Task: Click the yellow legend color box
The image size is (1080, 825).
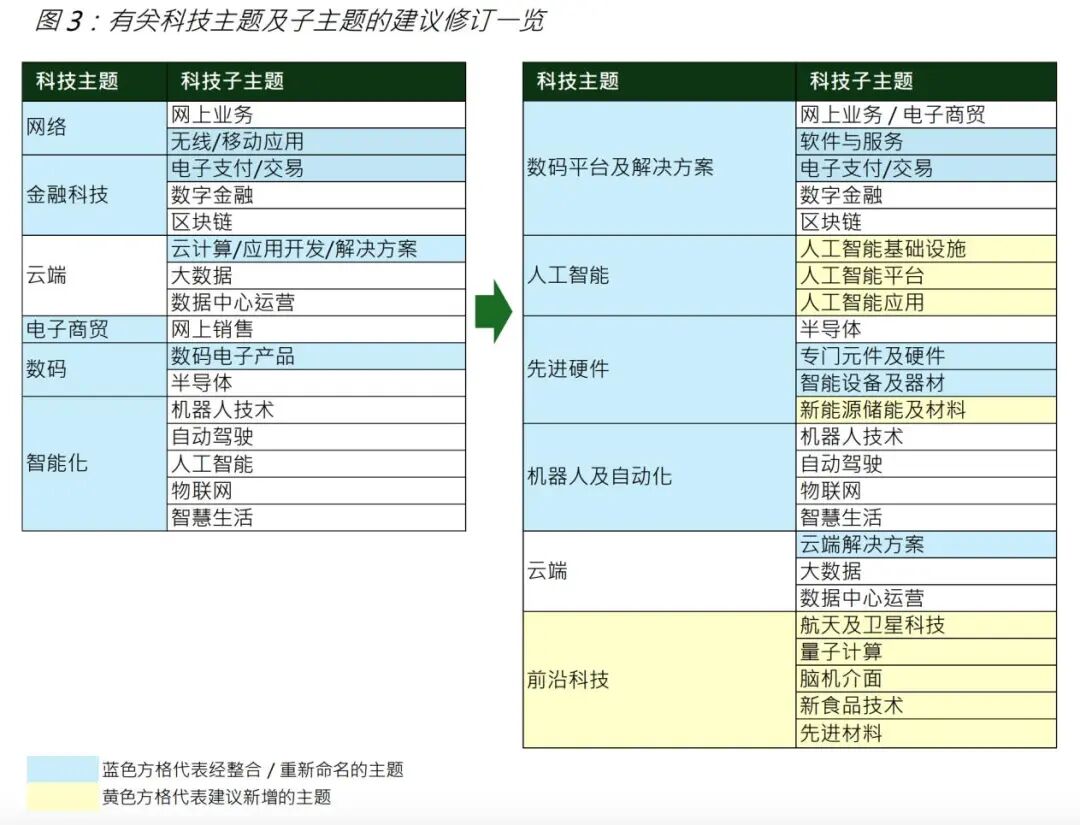Action: click(x=62, y=796)
